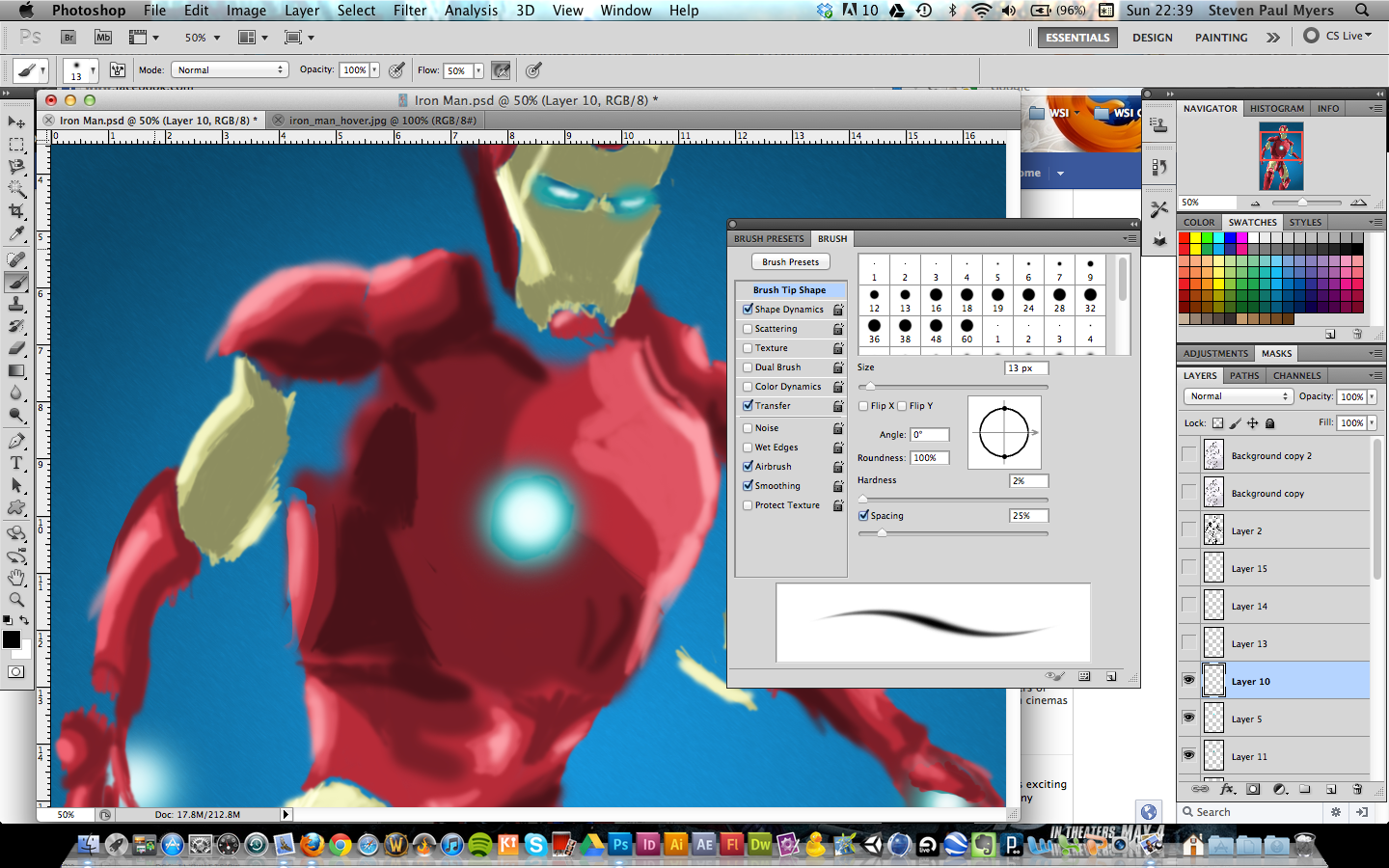Switch to the Histogram tab
The width and height of the screenshot is (1389, 868).
pos(1277,109)
